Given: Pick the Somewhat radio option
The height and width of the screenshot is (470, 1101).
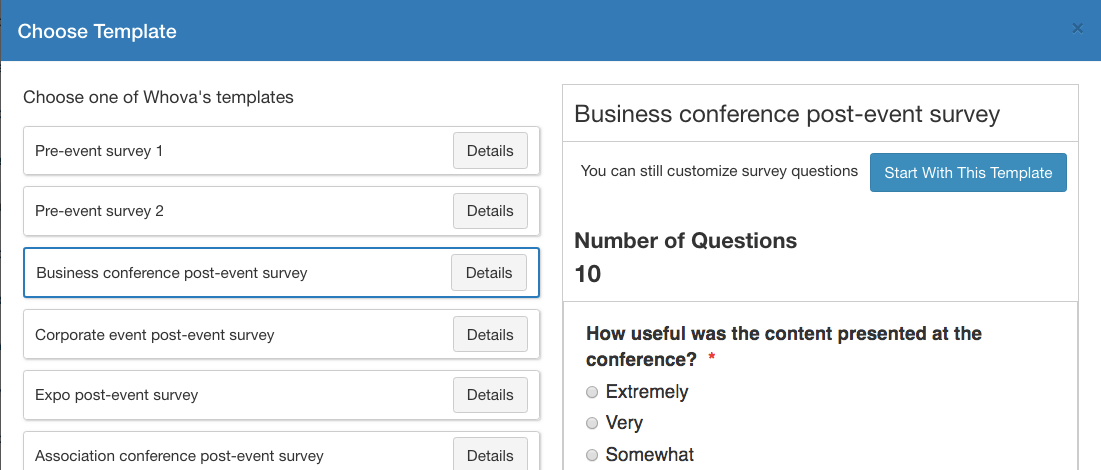Looking at the screenshot, I should pos(592,455).
